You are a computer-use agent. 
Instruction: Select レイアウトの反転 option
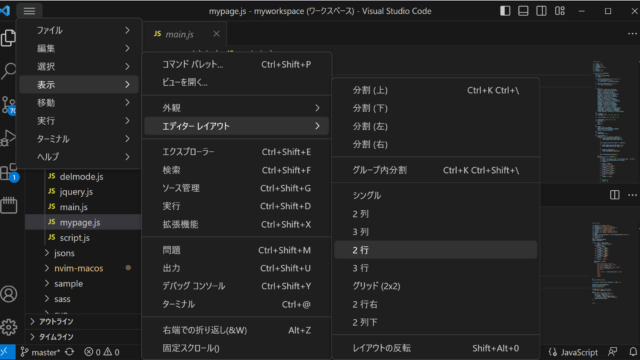click(436, 348)
